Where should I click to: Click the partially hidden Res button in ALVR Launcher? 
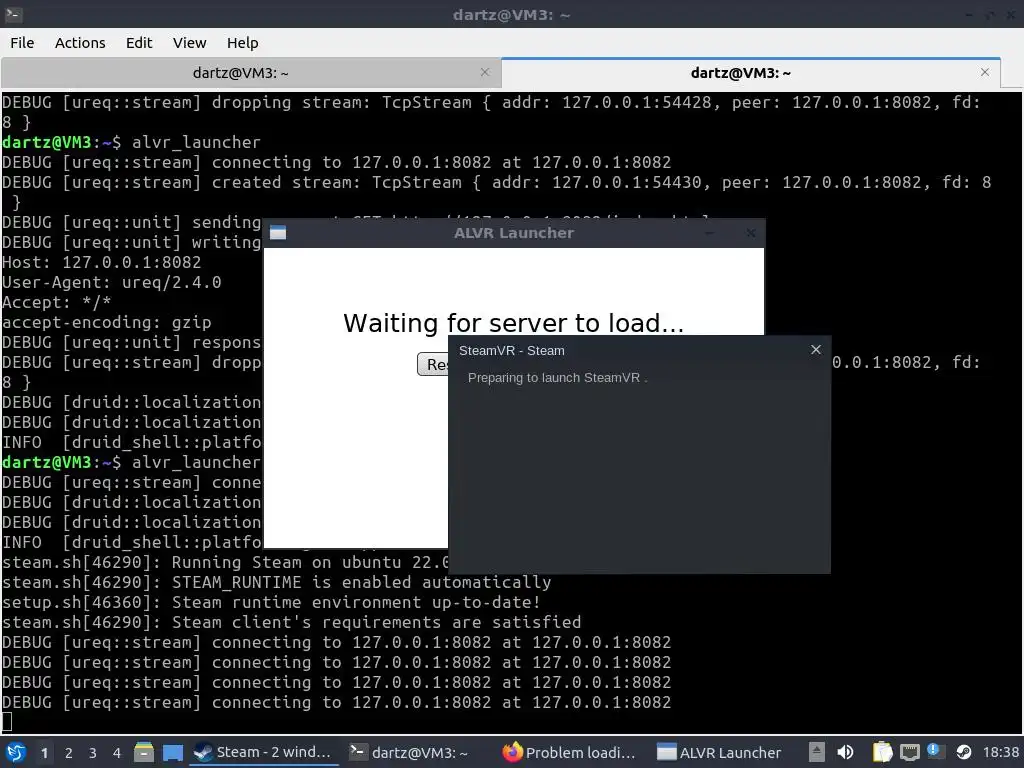pyautogui.click(x=433, y=364)
